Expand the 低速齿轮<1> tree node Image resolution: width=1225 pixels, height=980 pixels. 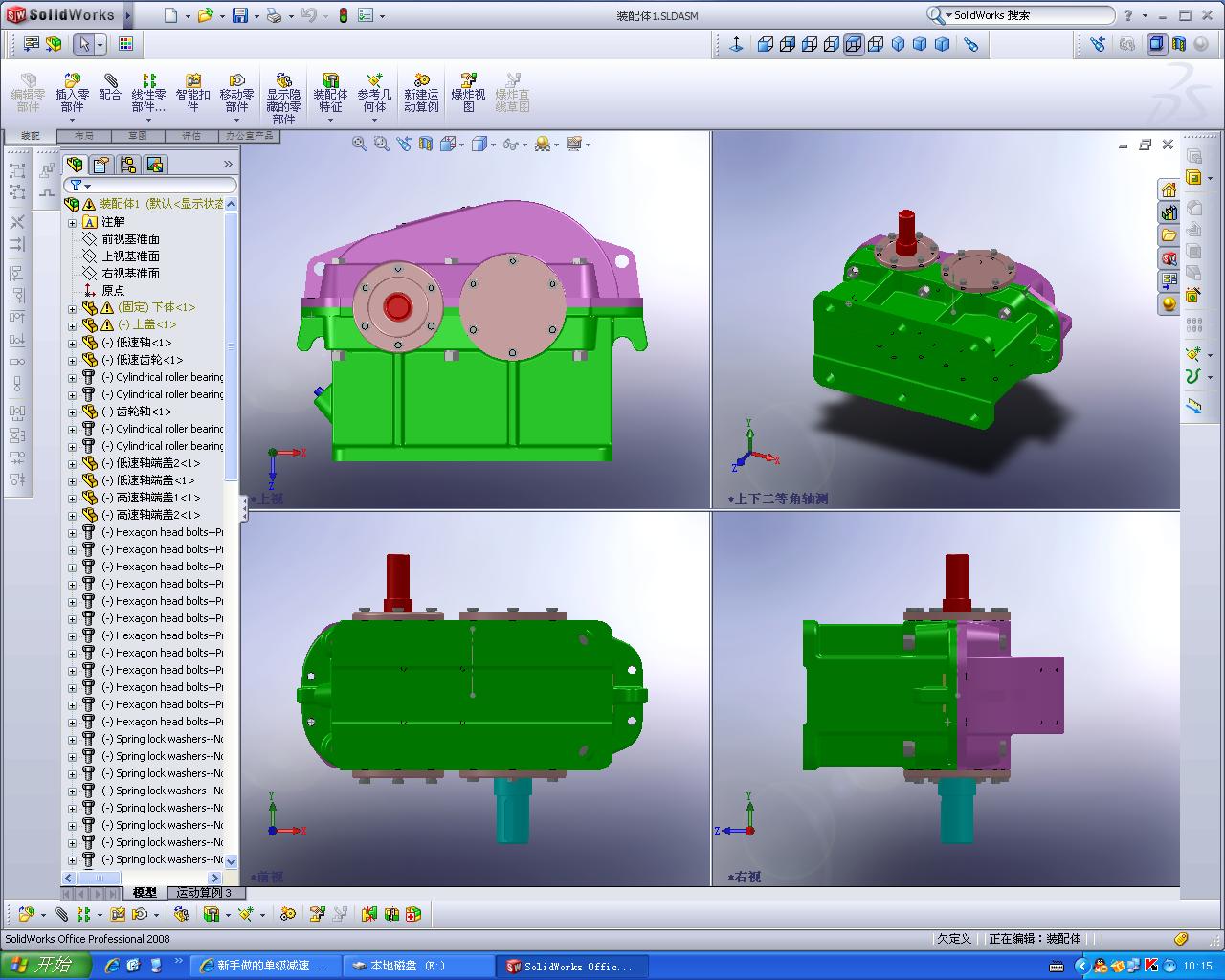[x=72, y=360]
